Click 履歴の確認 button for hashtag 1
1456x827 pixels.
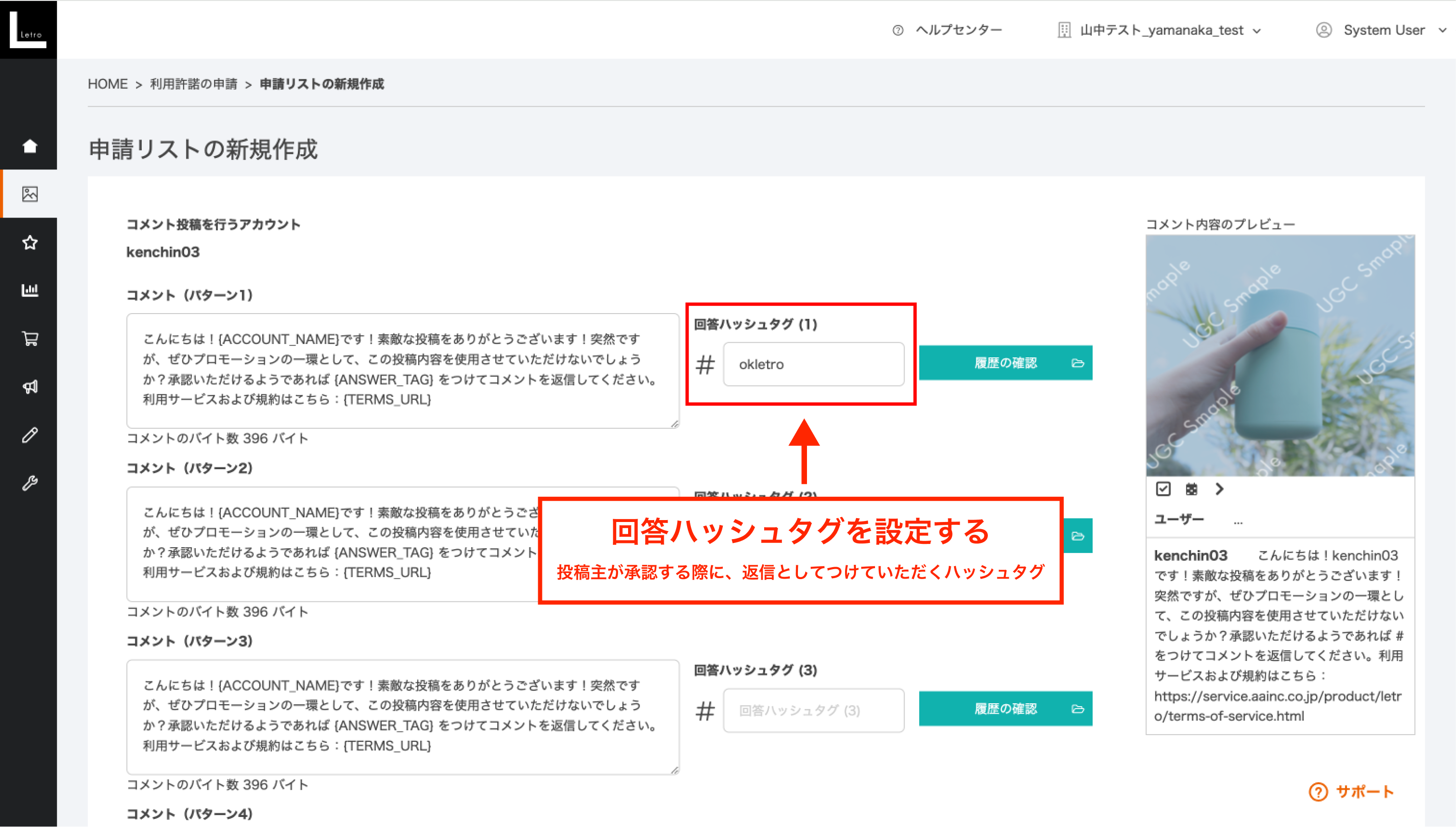1005,363
